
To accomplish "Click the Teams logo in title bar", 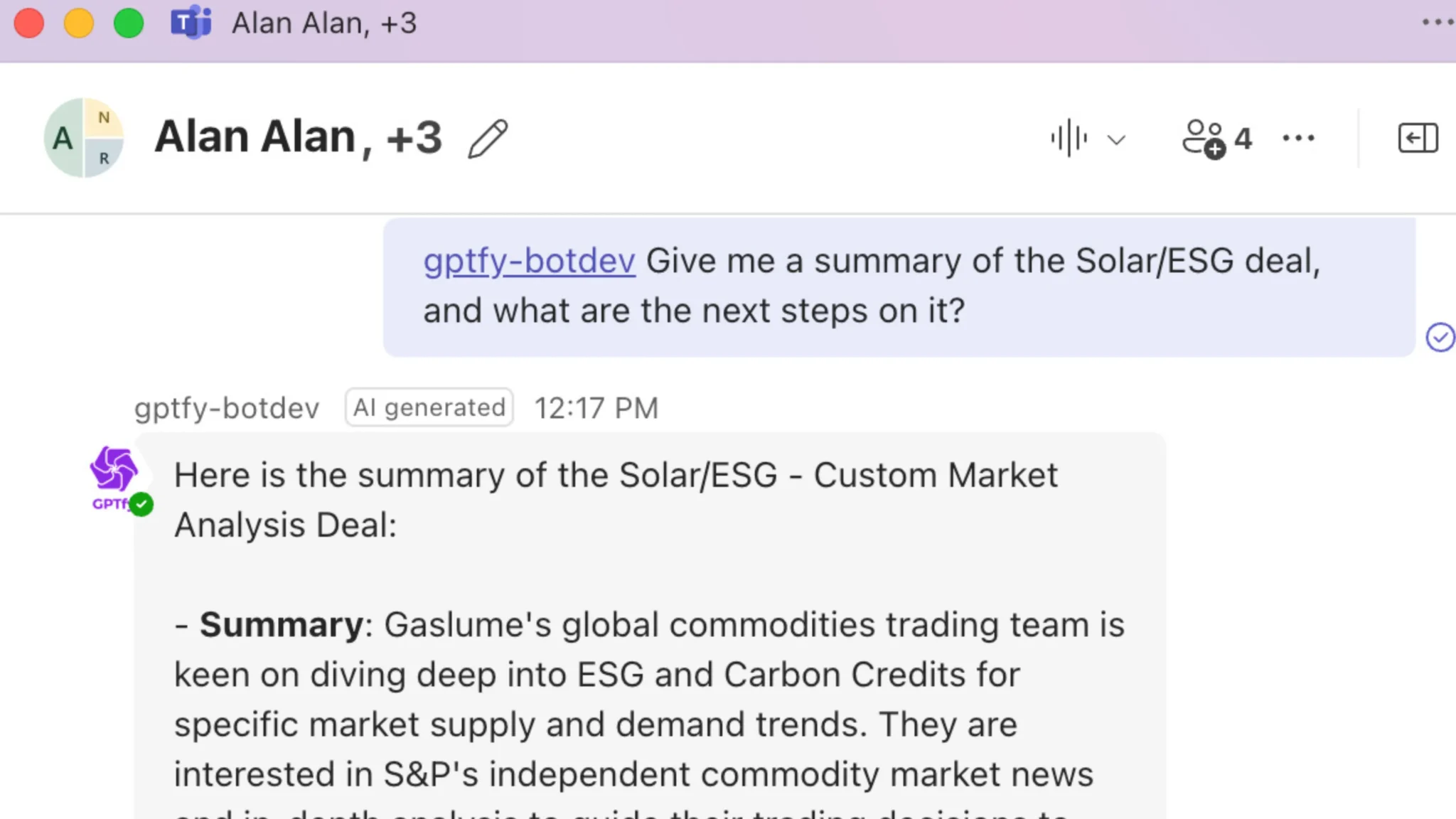I will pos(191,23).
